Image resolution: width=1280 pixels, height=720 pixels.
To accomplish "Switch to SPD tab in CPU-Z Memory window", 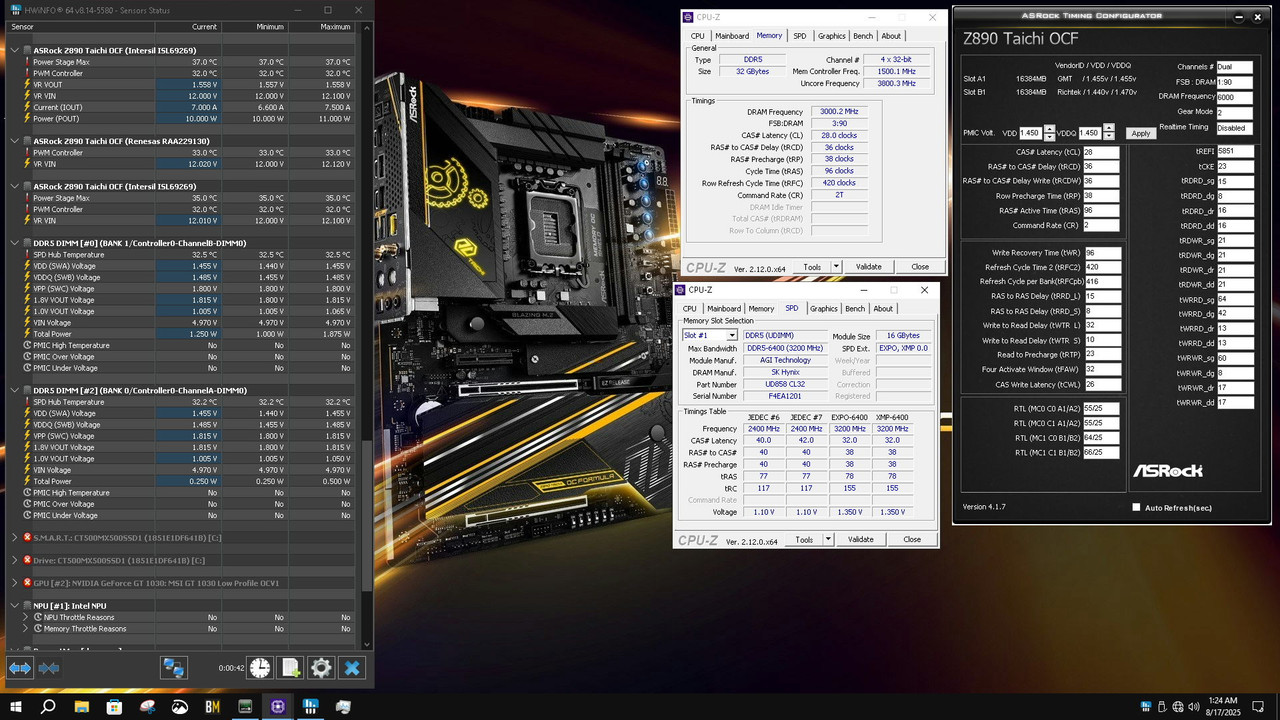I will pos(800,36).
